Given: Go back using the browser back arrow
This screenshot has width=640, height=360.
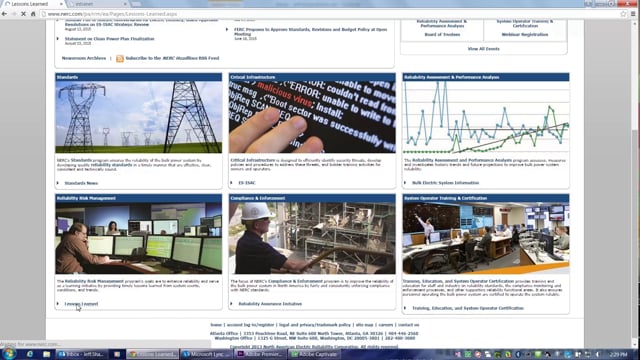Looking at the screenshot, I should click(x=4, y=14).
